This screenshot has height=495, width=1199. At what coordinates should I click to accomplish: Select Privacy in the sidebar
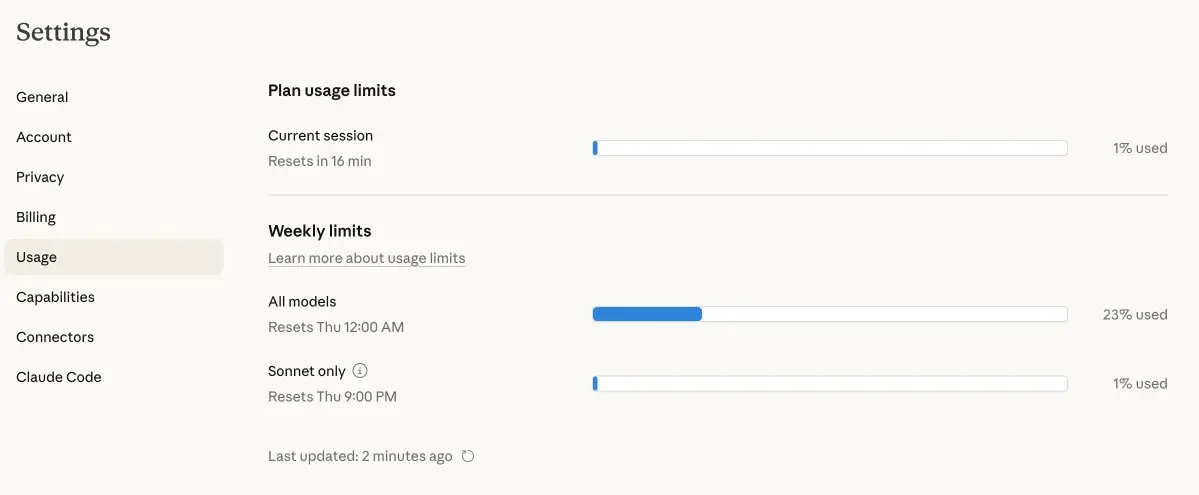coord(40,177)
